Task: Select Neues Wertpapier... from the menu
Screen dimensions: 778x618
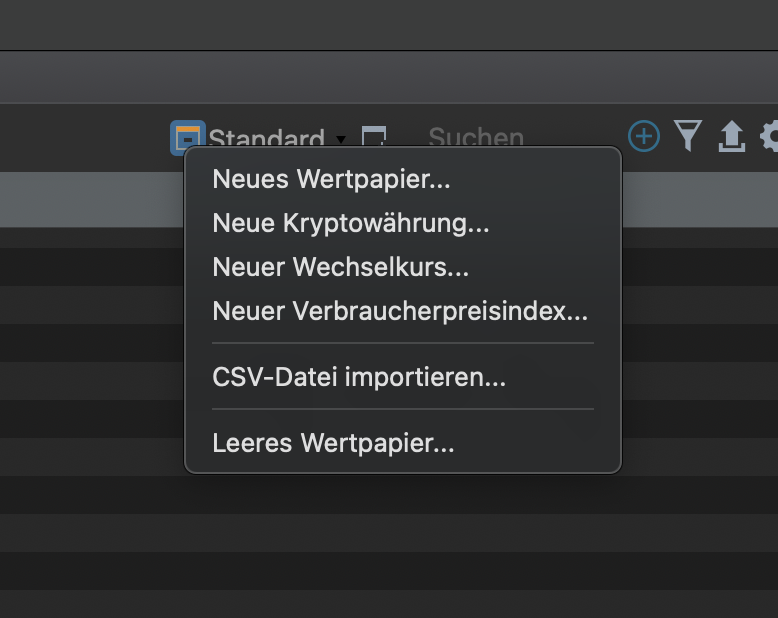Action: 332,180
